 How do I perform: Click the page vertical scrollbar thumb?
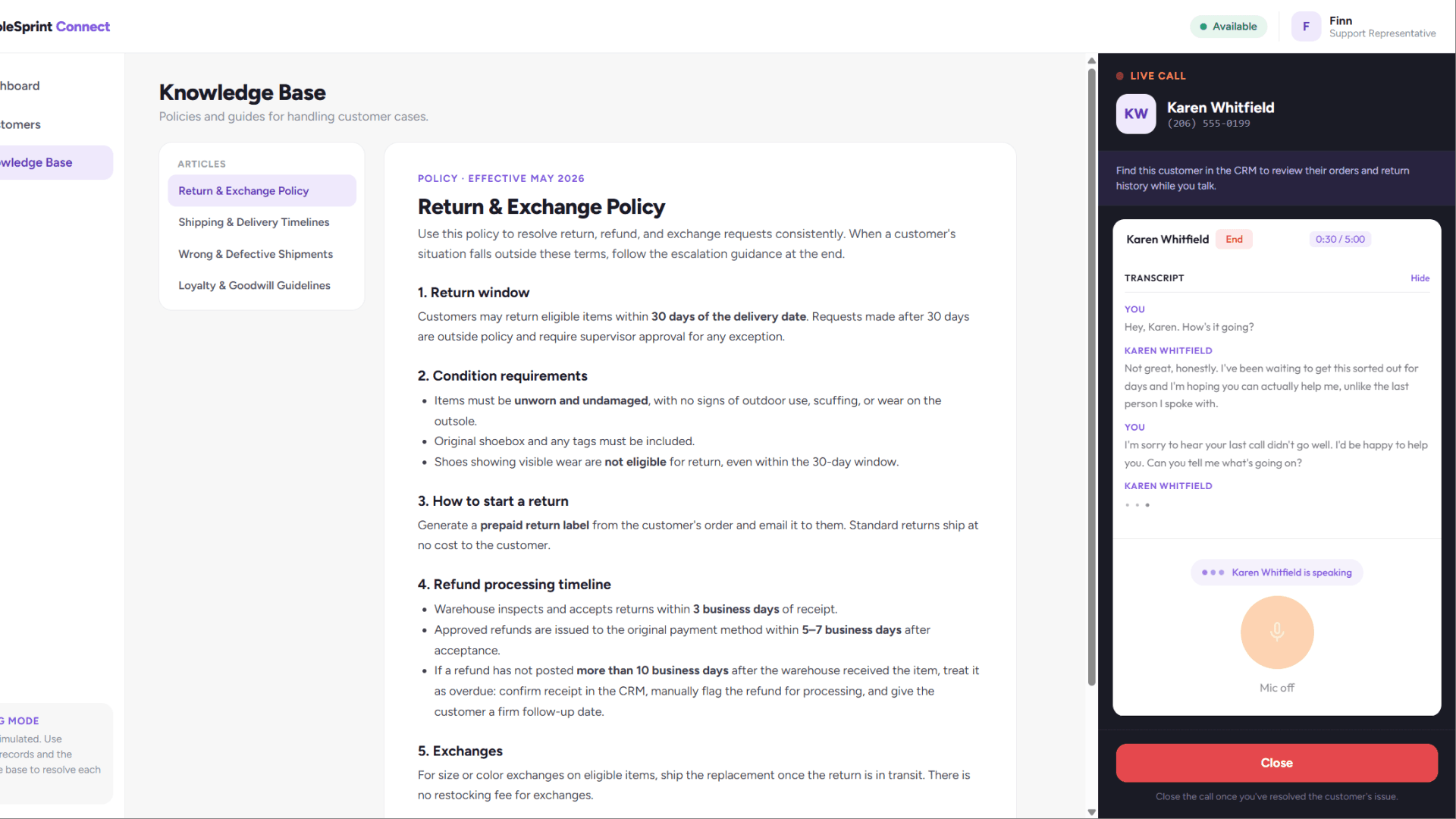tap(1092, 377)
